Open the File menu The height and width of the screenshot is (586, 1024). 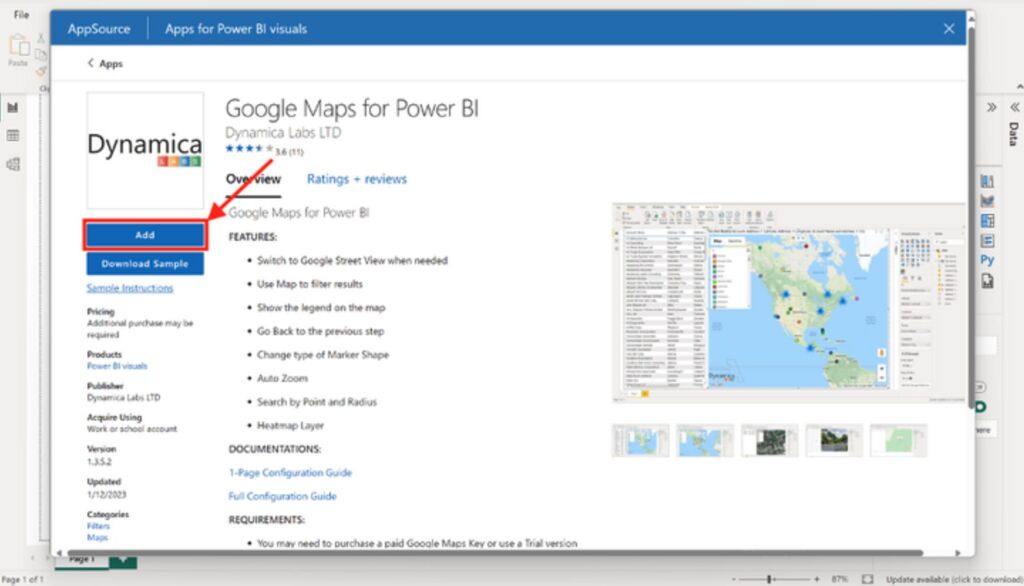point(21,15)
